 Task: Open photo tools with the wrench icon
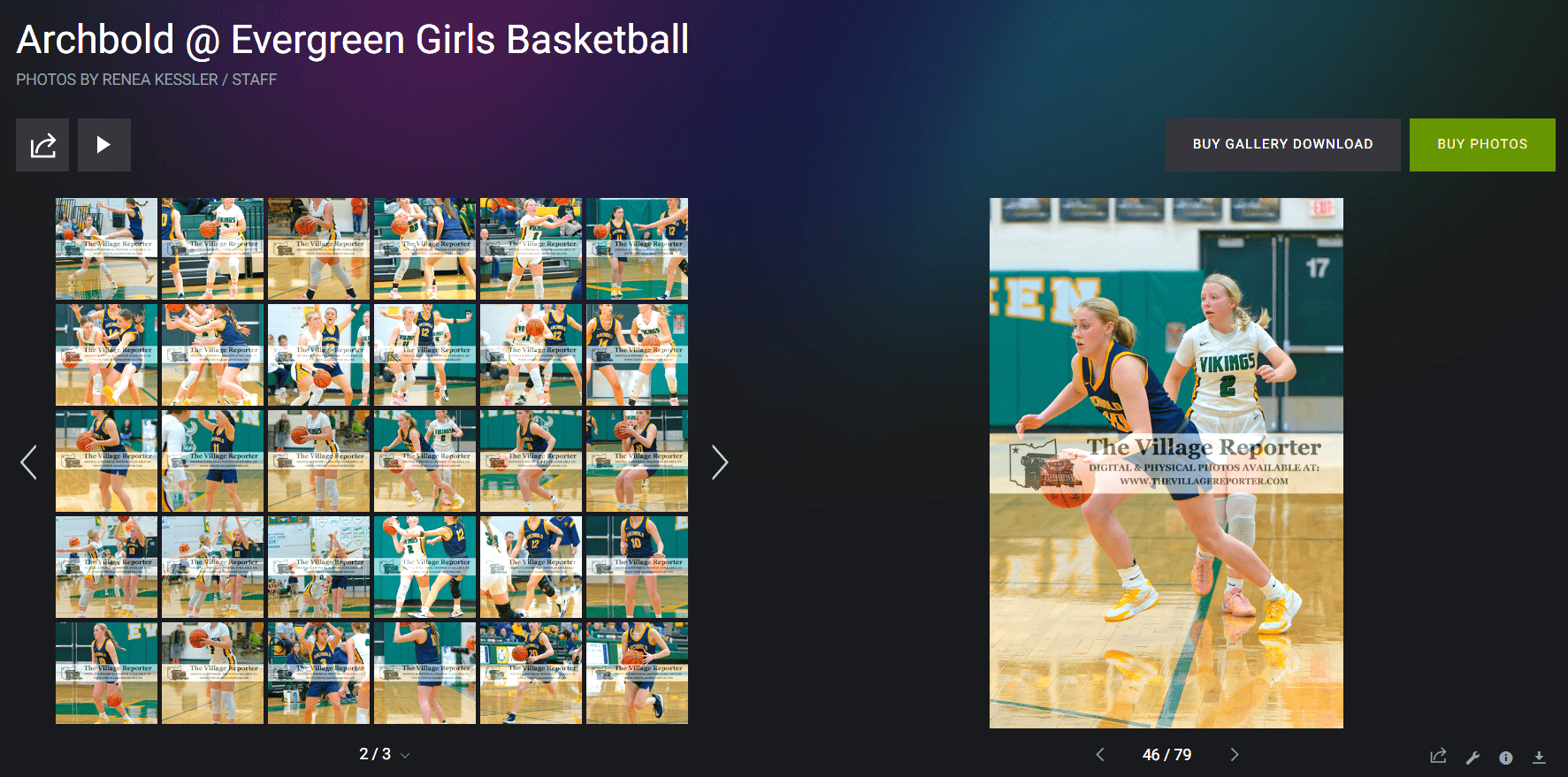(1472, 757)
